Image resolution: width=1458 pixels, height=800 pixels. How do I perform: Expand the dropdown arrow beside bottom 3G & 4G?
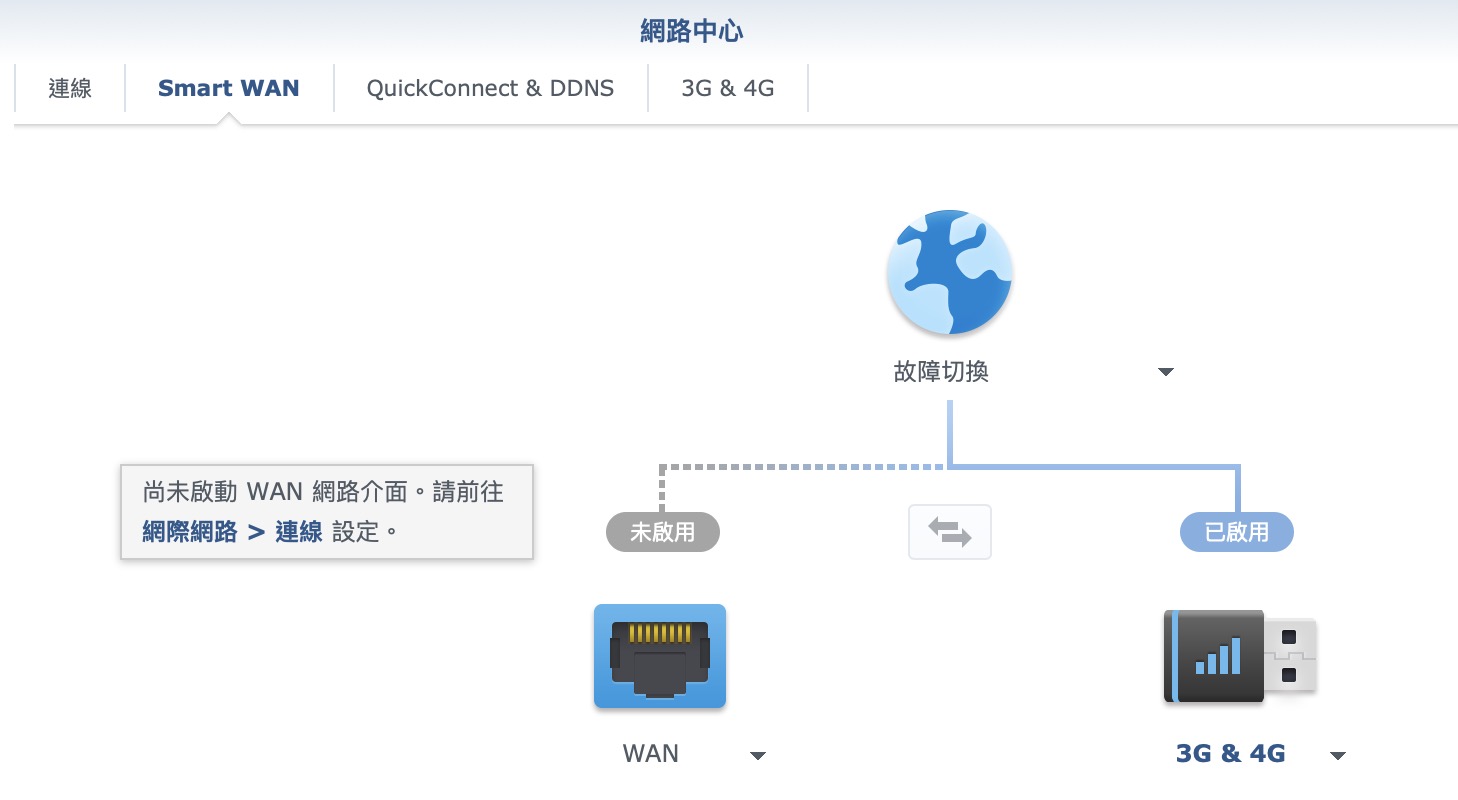click(1338, 755)
